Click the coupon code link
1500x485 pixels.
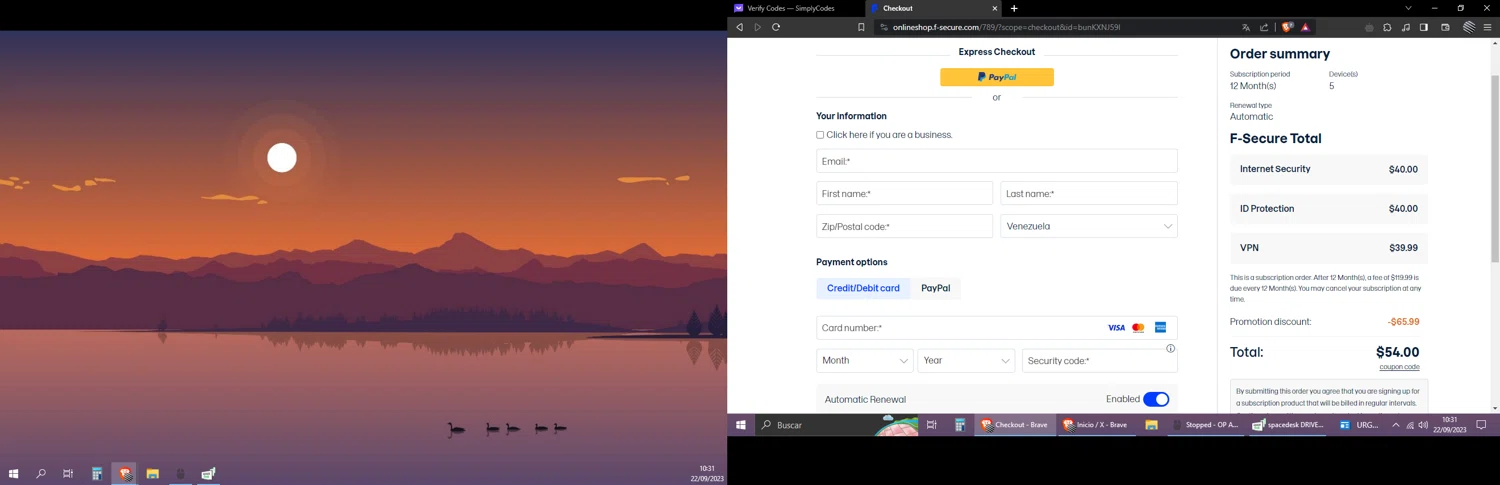[x=1399, y=367]
